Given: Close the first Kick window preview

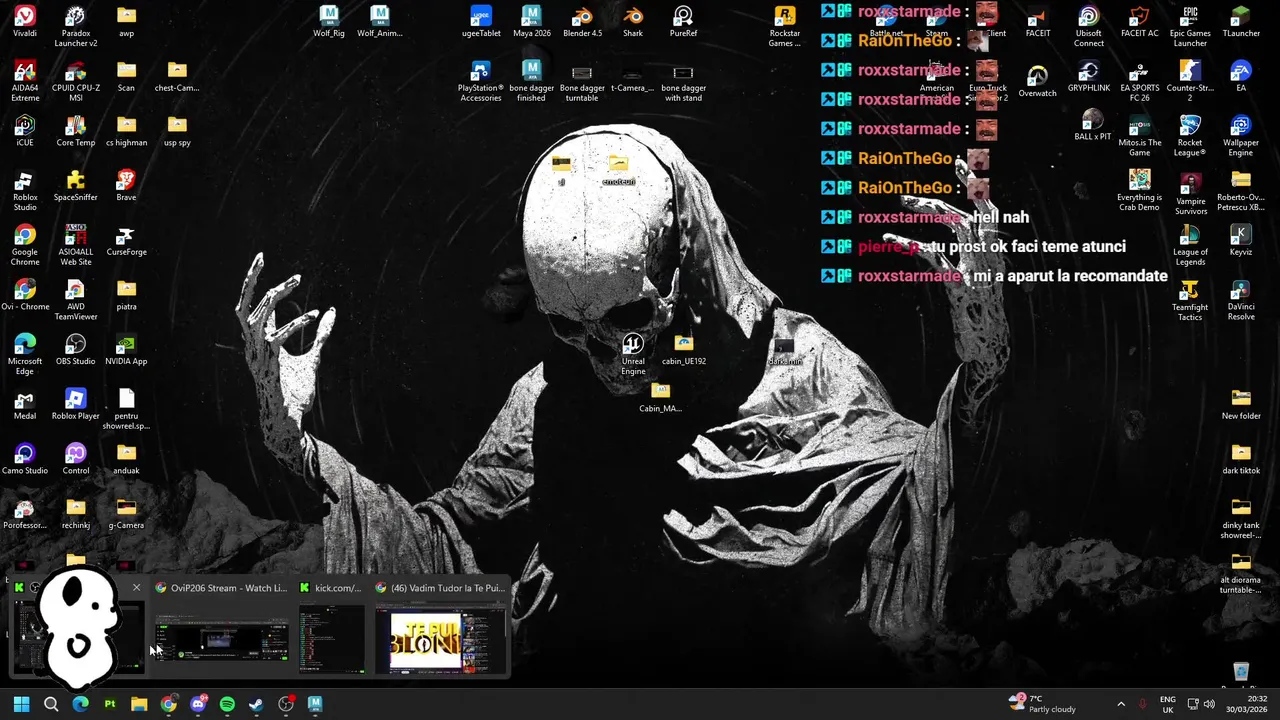Looking at the screenshot, I should [136, 588].
